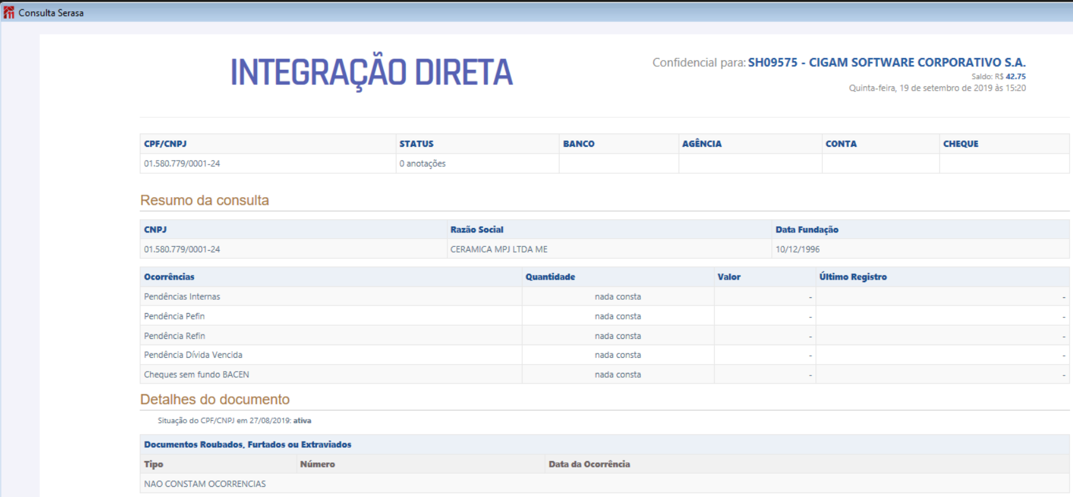Click the date Quinta-feira, 19 de setembro de 2019
Image resolution: width=1073 pixels, height=501 pixels.
tap(938, 88)
